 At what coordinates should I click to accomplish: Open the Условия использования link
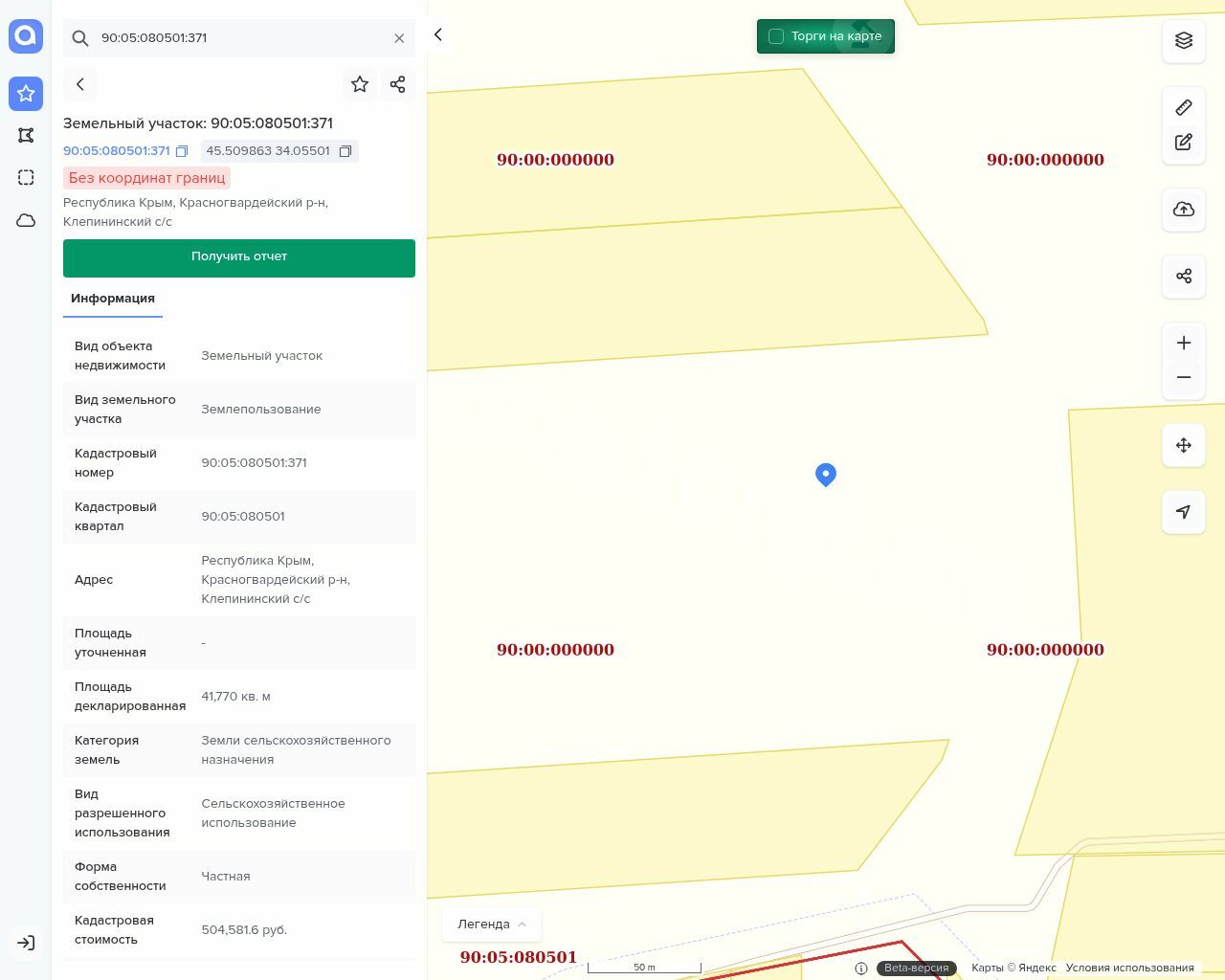[1129, 968]
